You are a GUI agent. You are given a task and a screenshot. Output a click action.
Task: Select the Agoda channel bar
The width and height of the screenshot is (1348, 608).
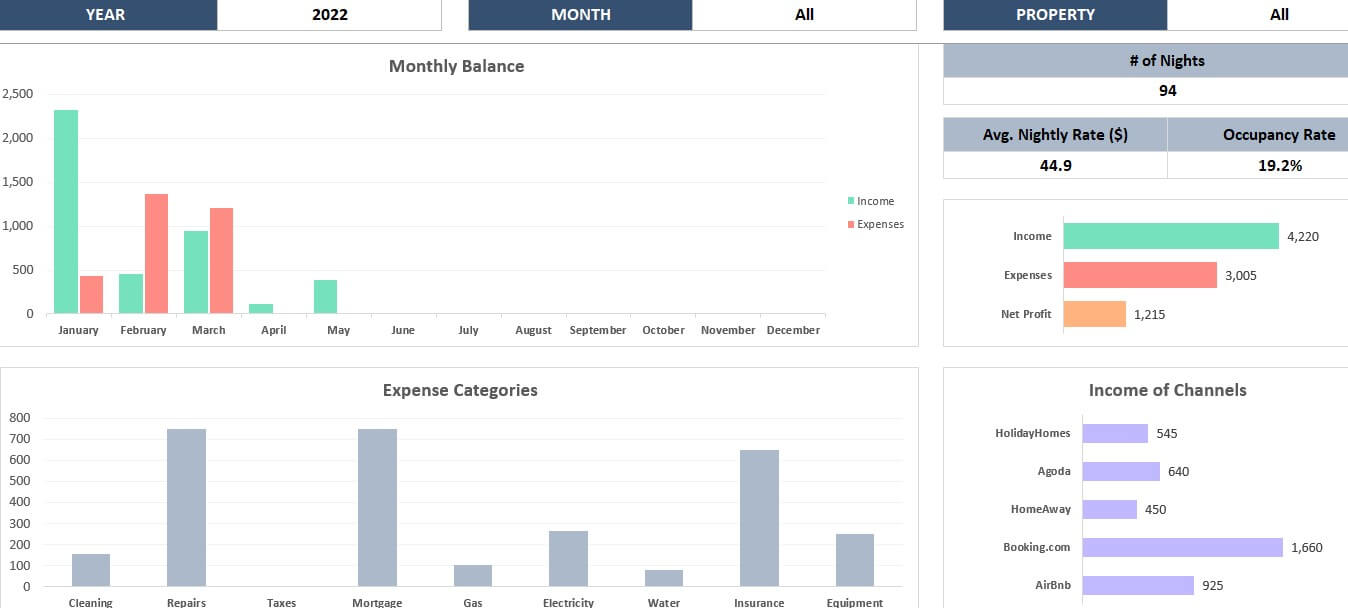pos(1121,471)
